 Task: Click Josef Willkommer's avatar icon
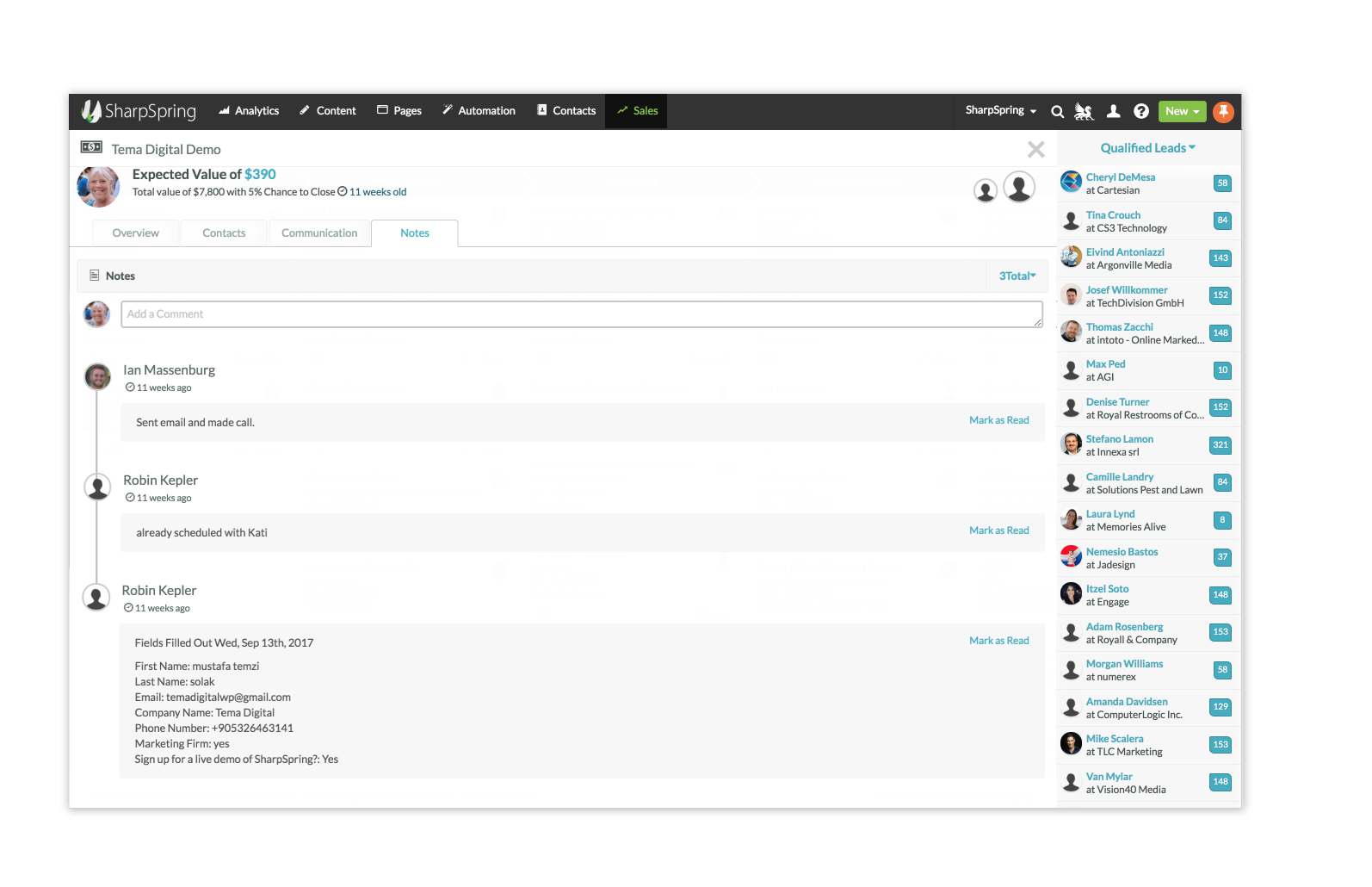point(1071,295)
